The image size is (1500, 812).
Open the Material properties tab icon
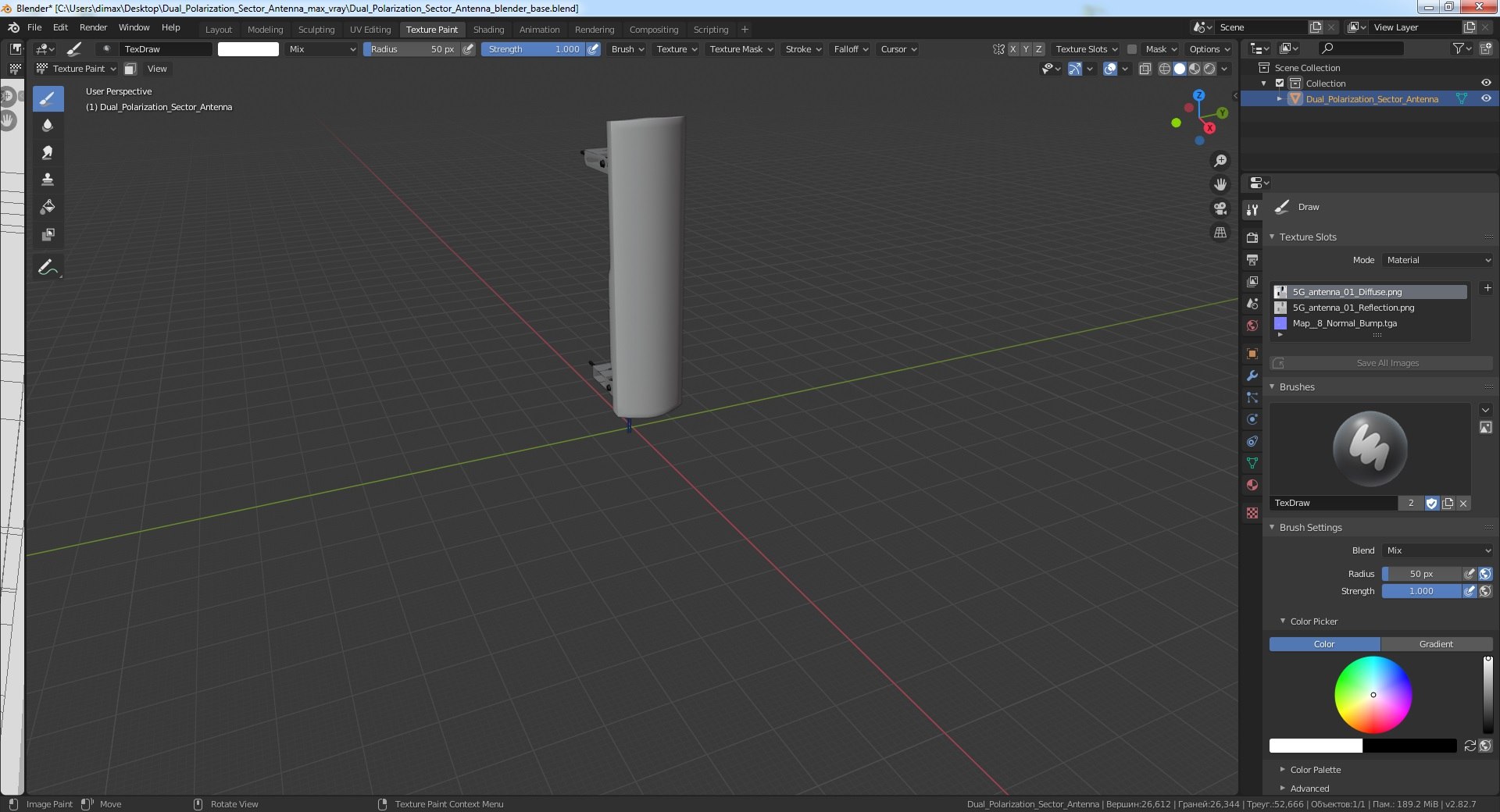click(1252, 485)
